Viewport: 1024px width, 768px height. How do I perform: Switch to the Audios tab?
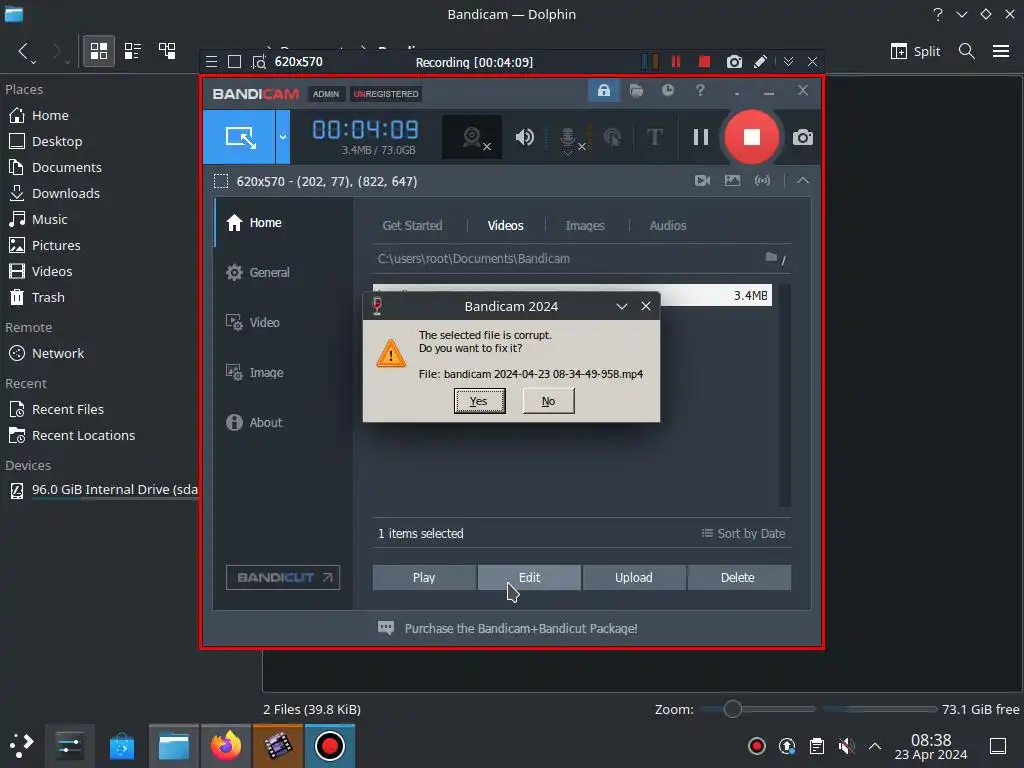pos(667,225)
